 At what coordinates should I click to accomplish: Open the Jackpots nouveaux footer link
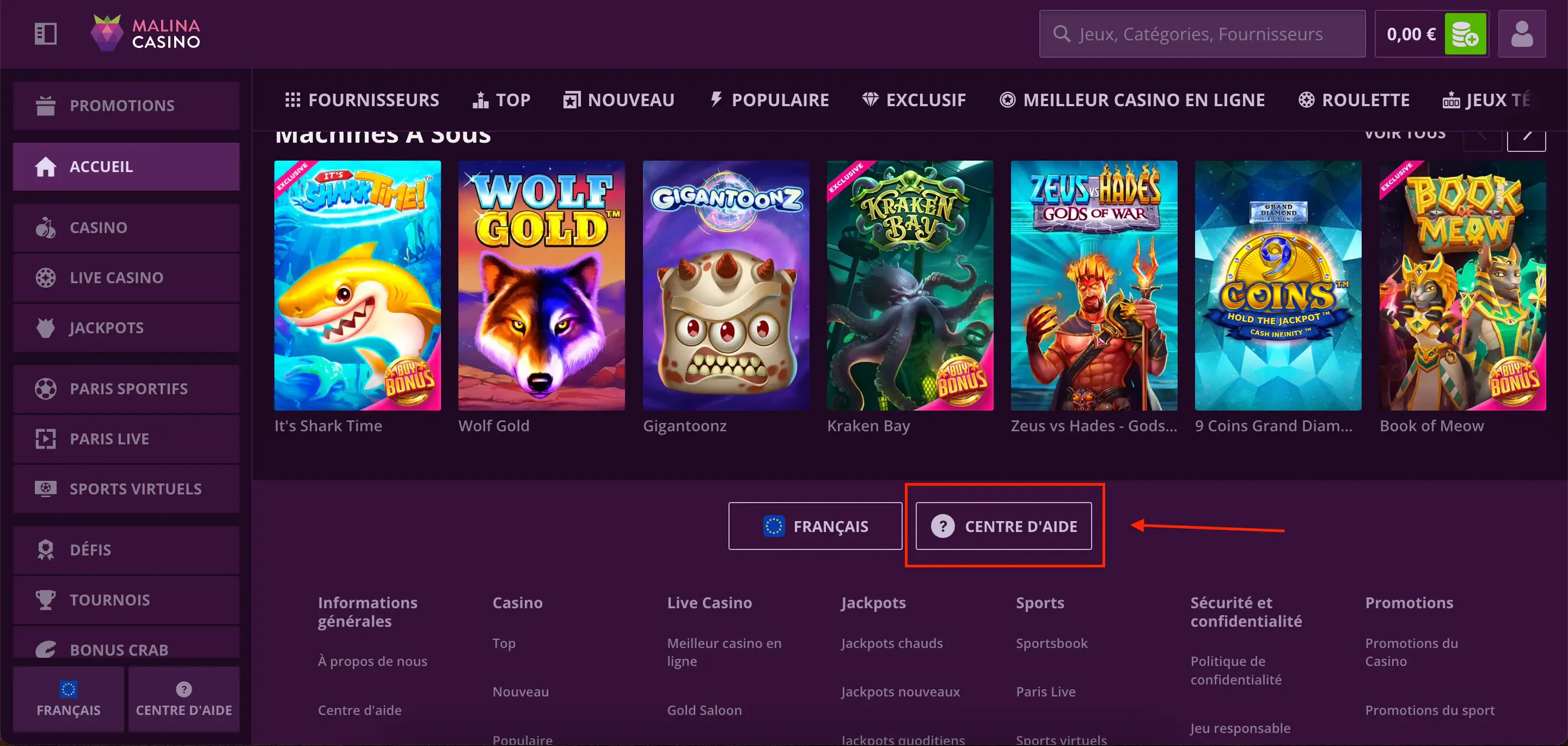(x=901, y=692)
